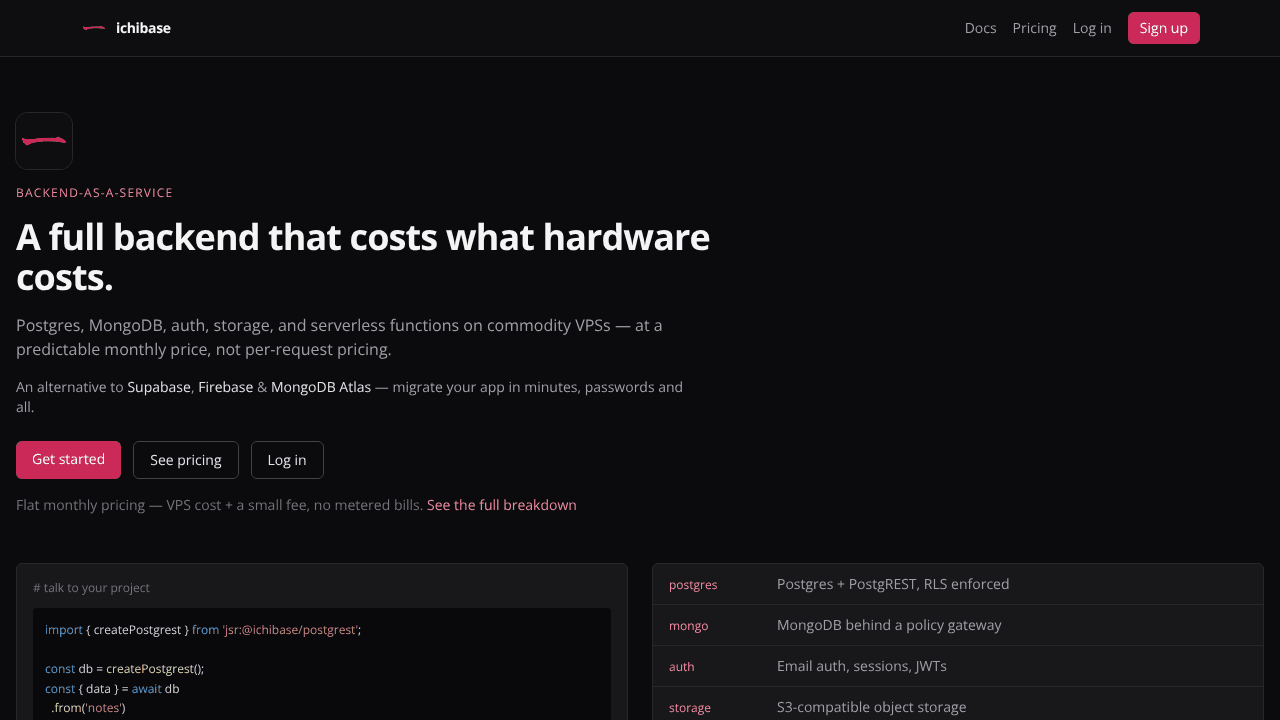
Task: Click the large ichibase app icon tile
Action: (x=44, y=141)
